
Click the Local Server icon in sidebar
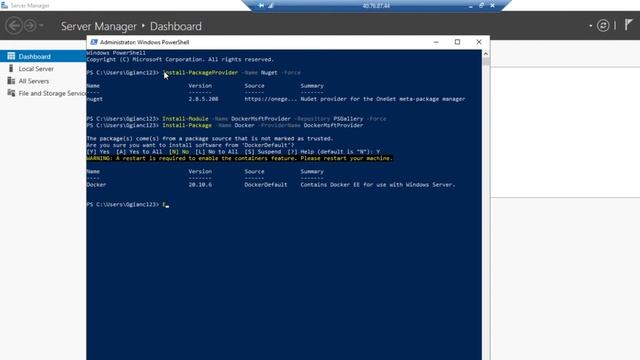(x=11, y=68)
